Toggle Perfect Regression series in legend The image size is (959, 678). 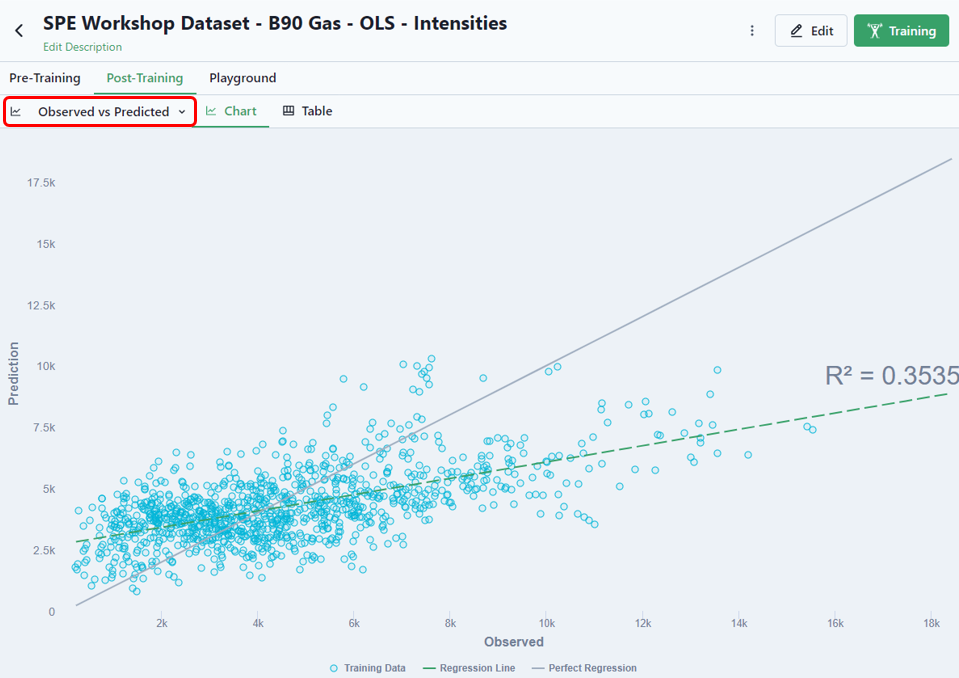tap(584, 668)
